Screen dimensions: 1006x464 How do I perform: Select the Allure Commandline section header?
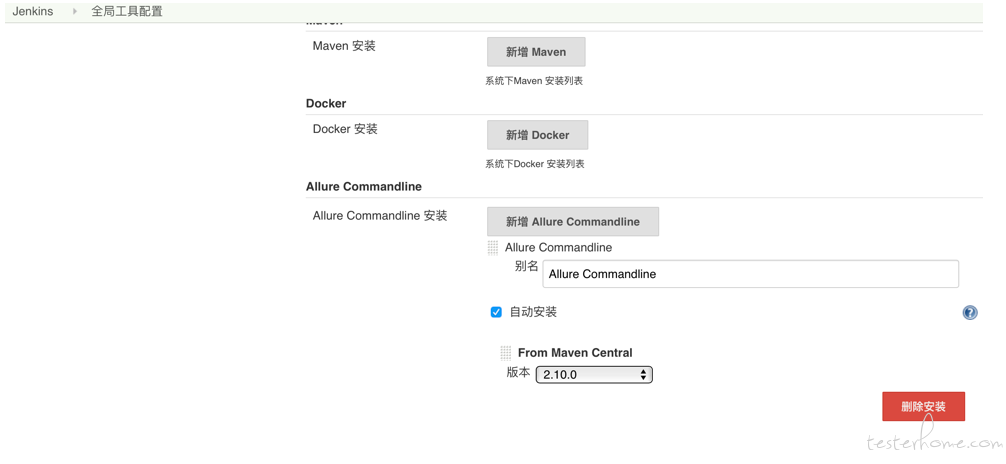(364, 187)
